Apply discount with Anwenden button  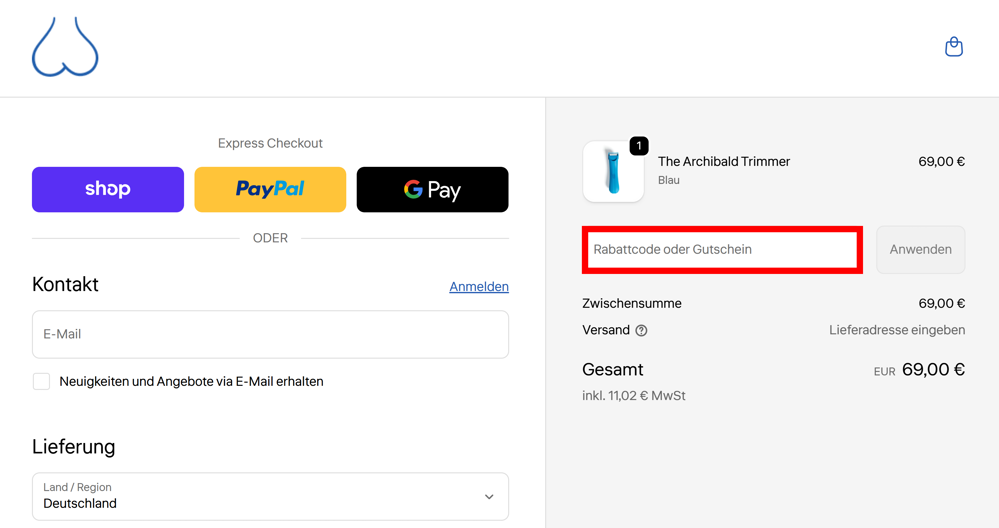[x=921, y=250]
